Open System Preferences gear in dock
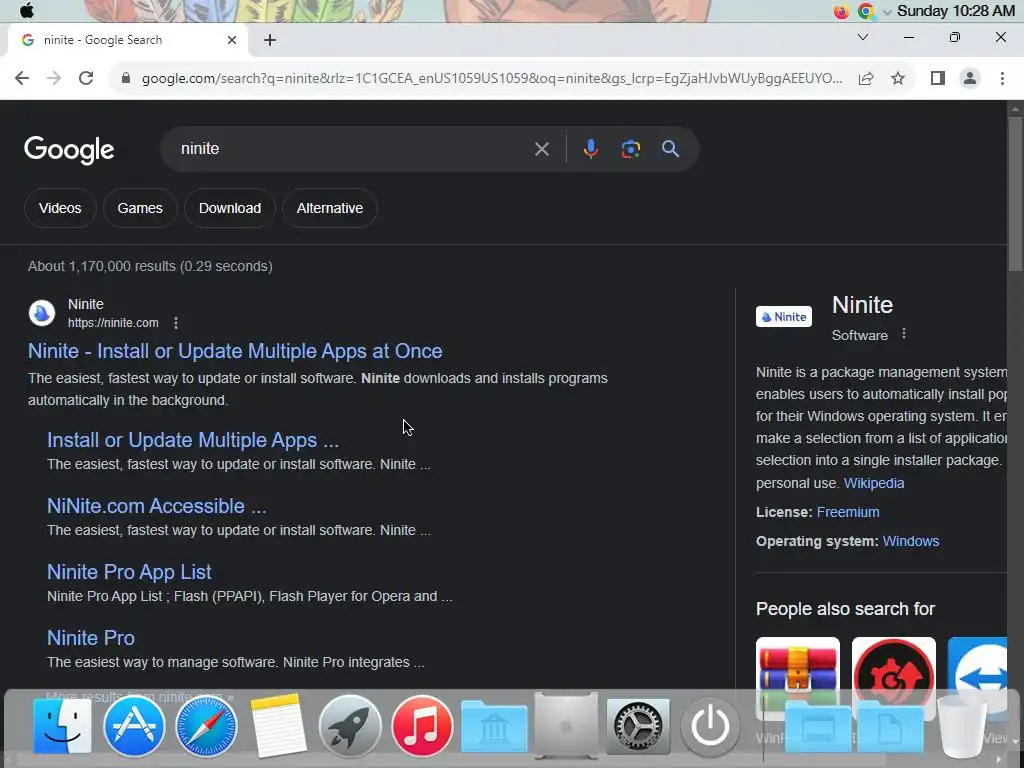Image resolution: width=1024 pixels, height=768 pixels. (x=638, y=726)
